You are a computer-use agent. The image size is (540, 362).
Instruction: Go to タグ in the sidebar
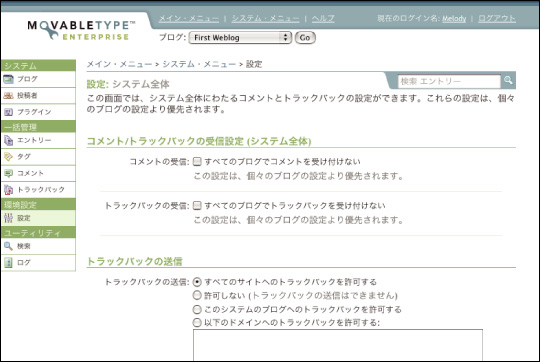pyautogui.click(x=39, y=157)
